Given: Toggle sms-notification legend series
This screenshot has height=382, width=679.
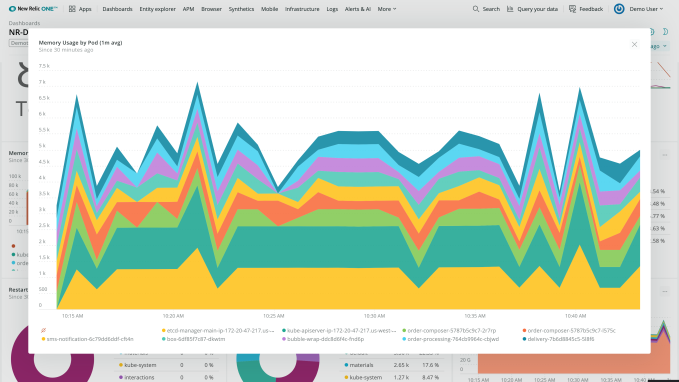Looking at the screenshot, I should coord(87,339).
